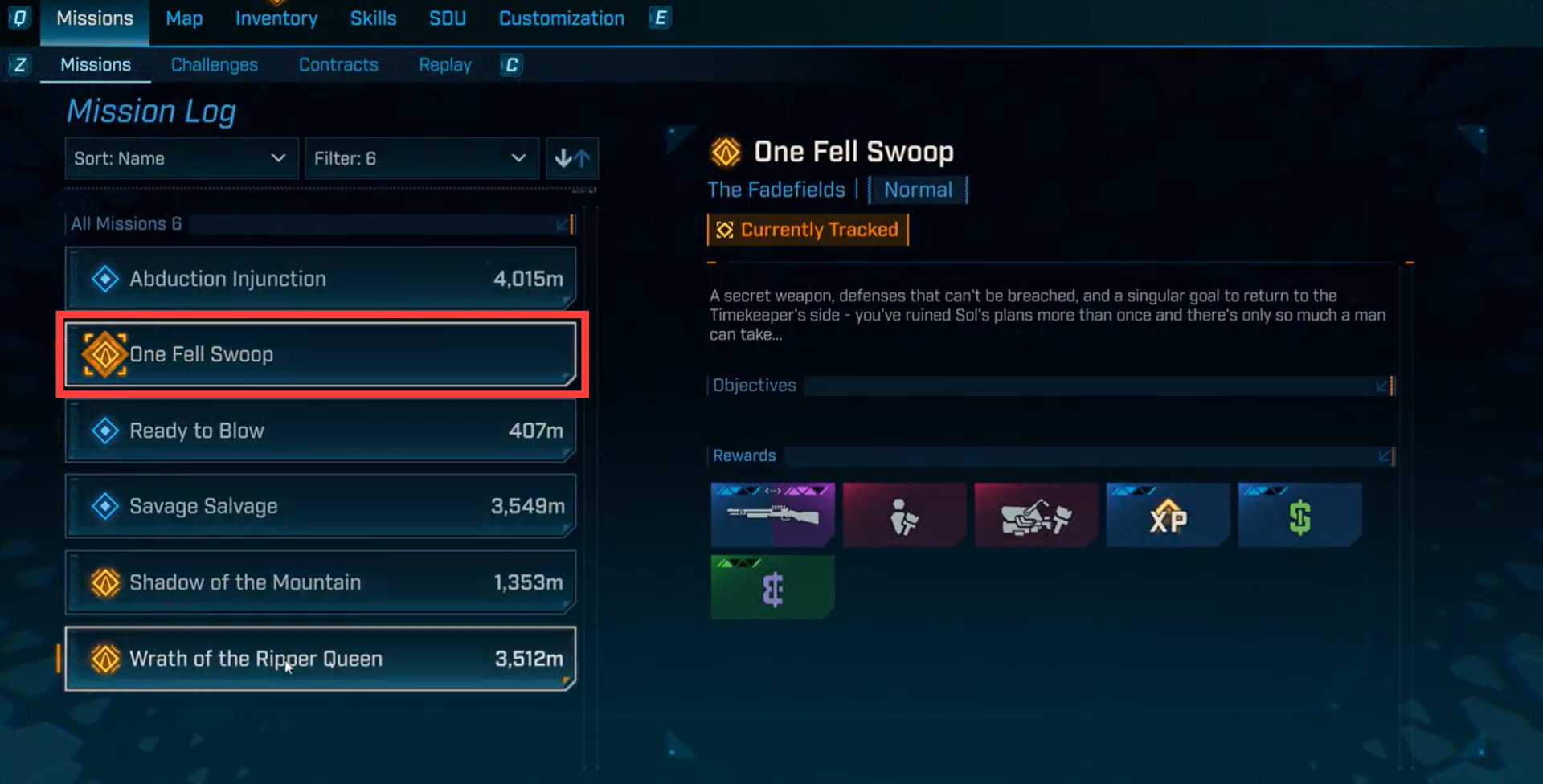The width and height of the screenshot is (1543, 784).
Task: Click the E key prompt icon
Action: [660, 18]
